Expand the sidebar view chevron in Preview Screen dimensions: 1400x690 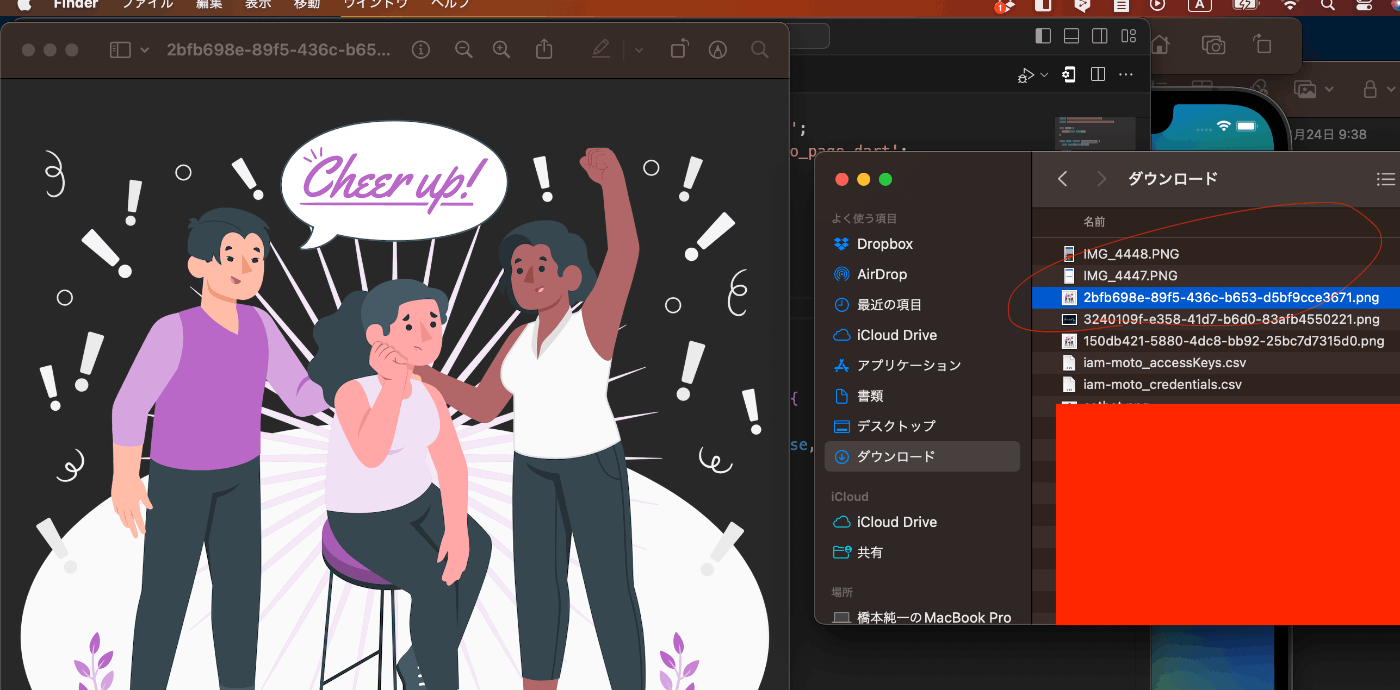145,50
